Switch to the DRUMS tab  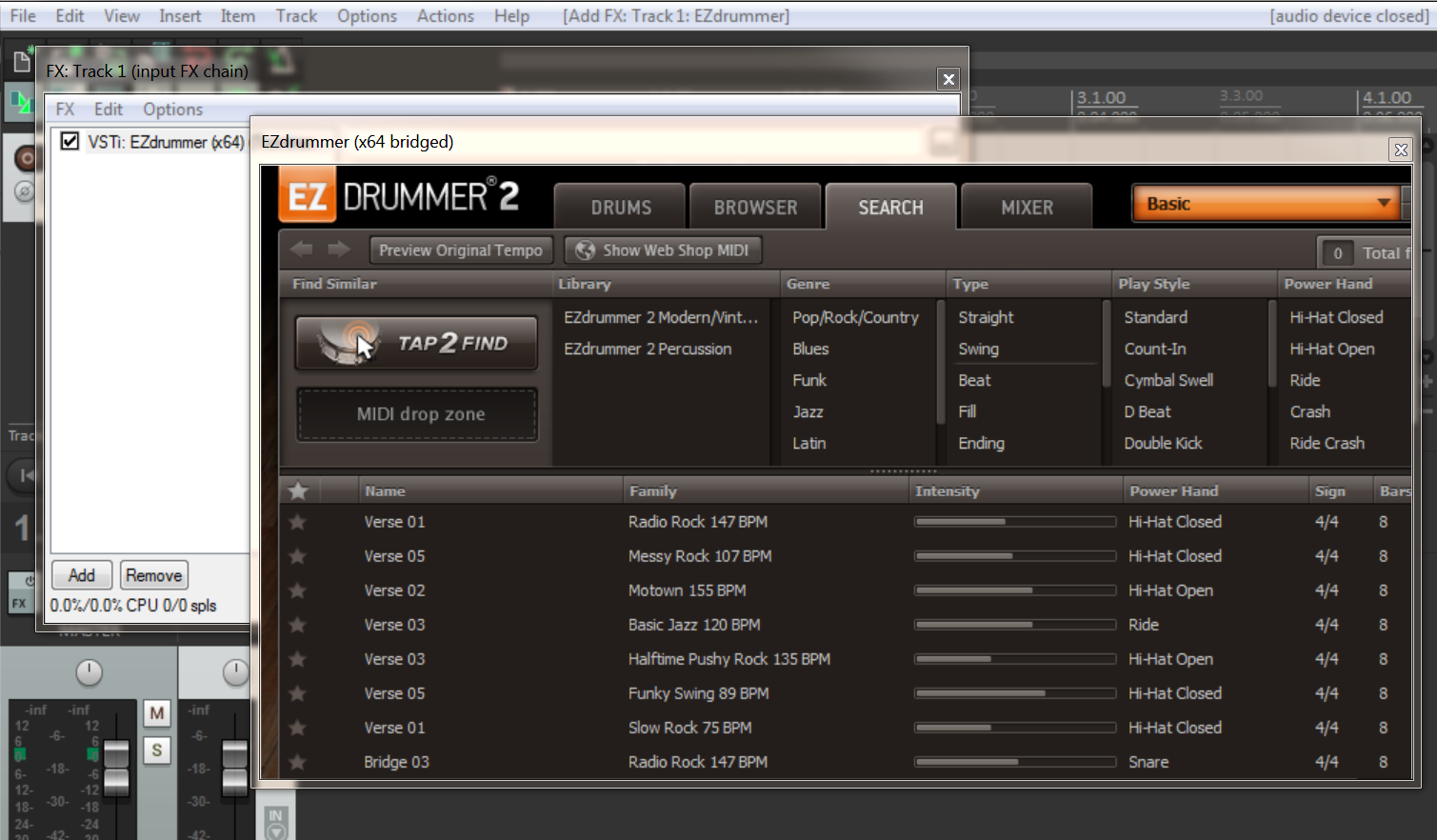[x=621, y=207]
